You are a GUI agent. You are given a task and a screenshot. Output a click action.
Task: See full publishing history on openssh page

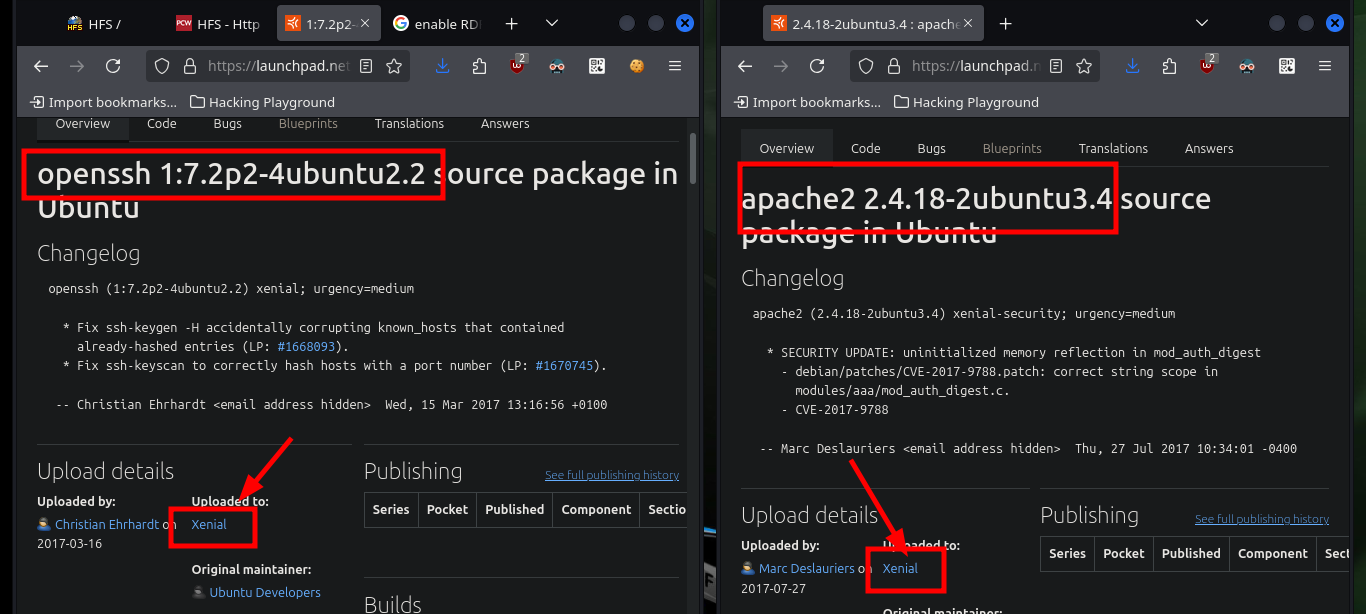pos(612,475)
